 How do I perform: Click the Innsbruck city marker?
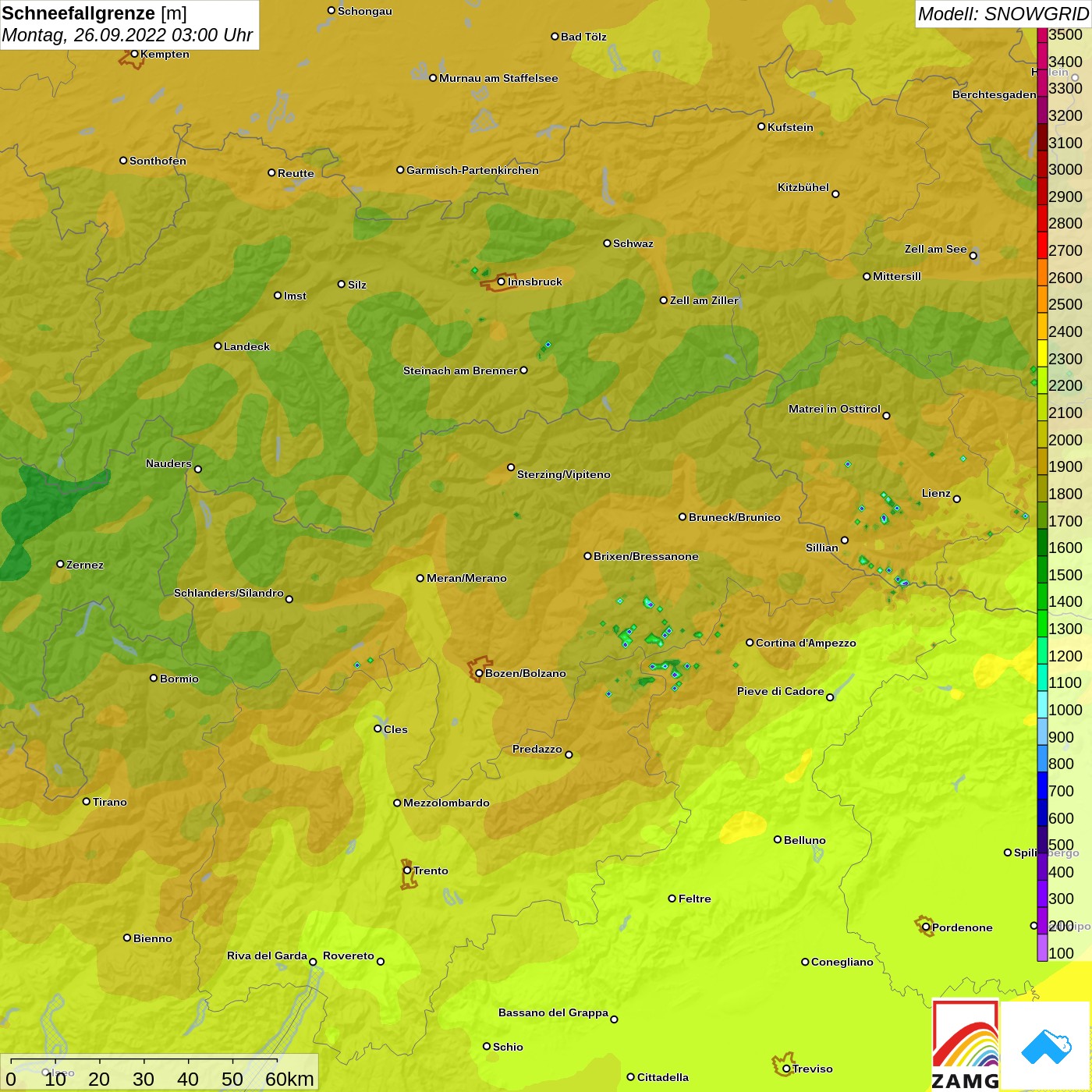point(502,282)
